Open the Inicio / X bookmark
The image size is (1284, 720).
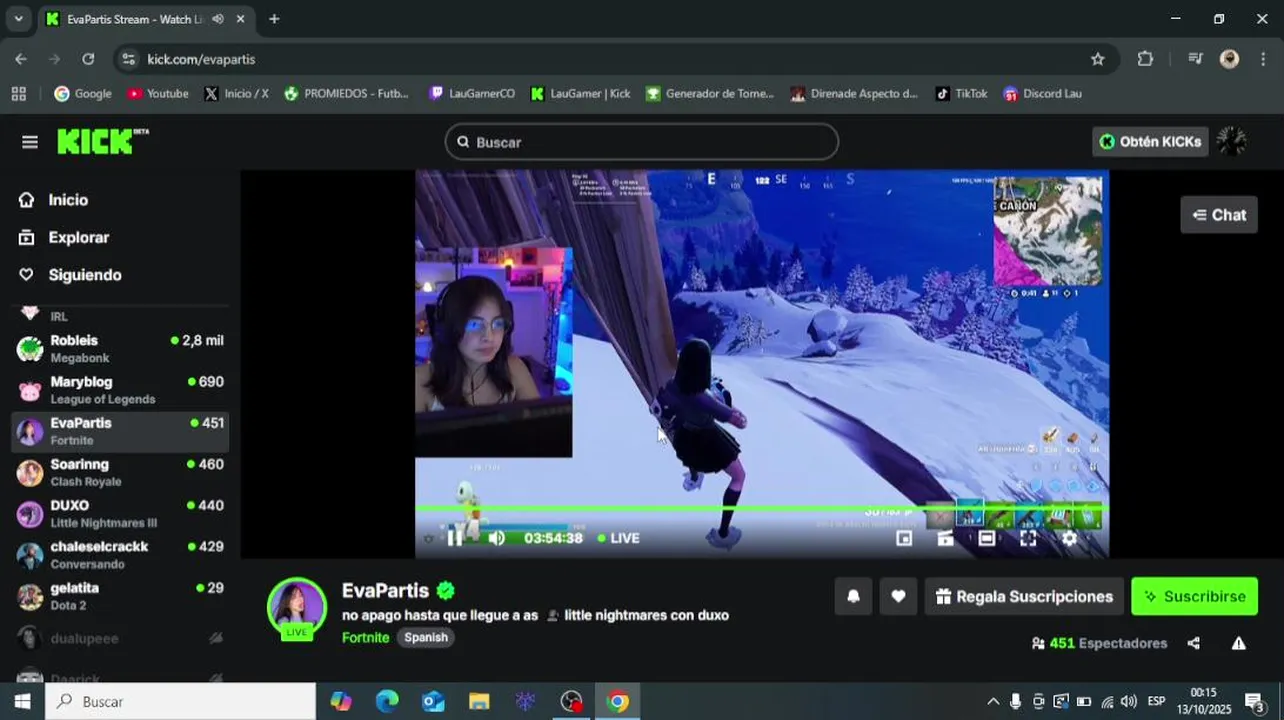[236, 93]
